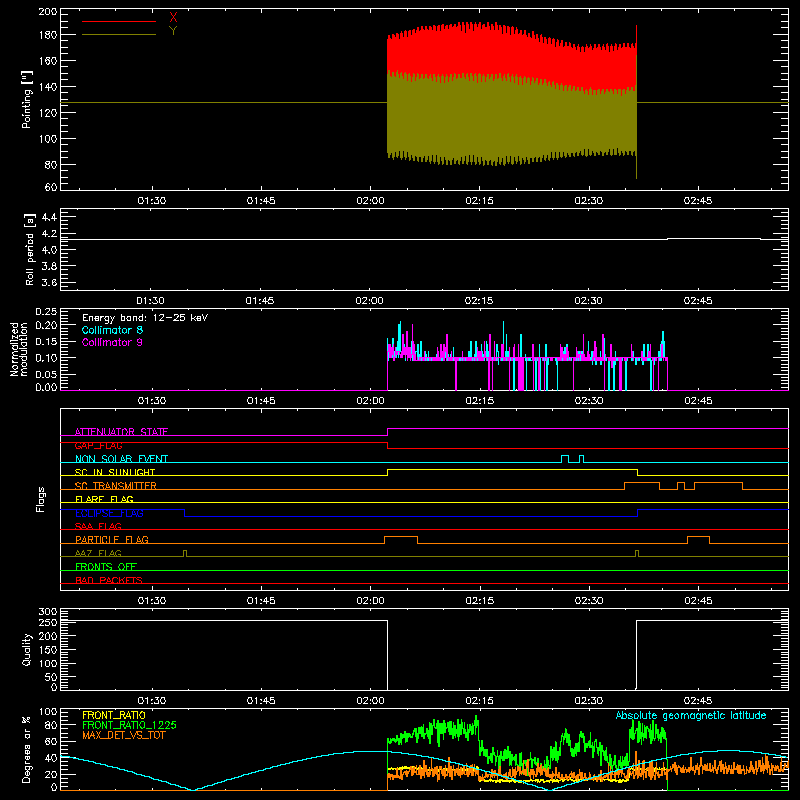
Task: Click the 250 tick on Quality axis
Action: click(47, 623)
